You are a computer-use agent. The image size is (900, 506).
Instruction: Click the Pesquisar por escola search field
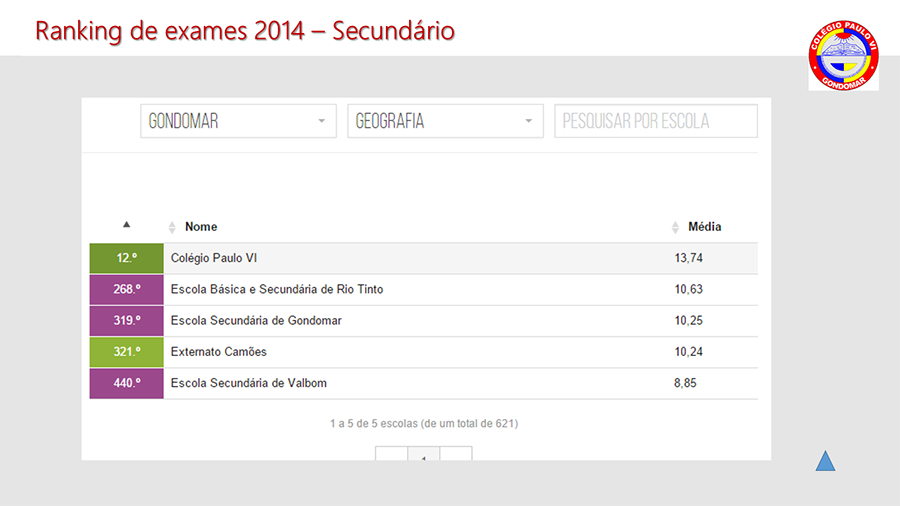655,121
